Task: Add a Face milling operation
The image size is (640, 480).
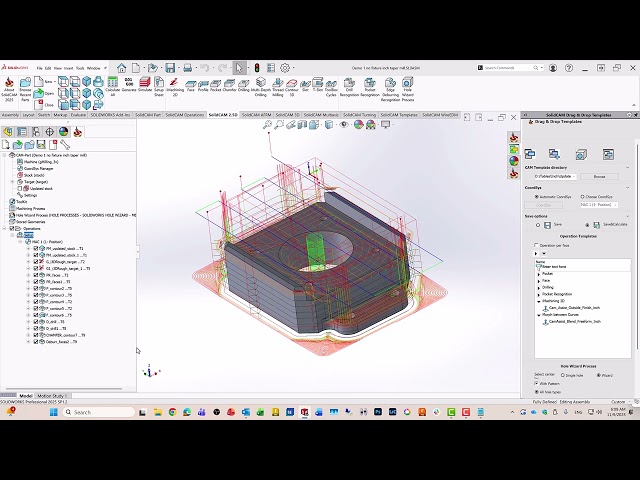Action: 191,86
